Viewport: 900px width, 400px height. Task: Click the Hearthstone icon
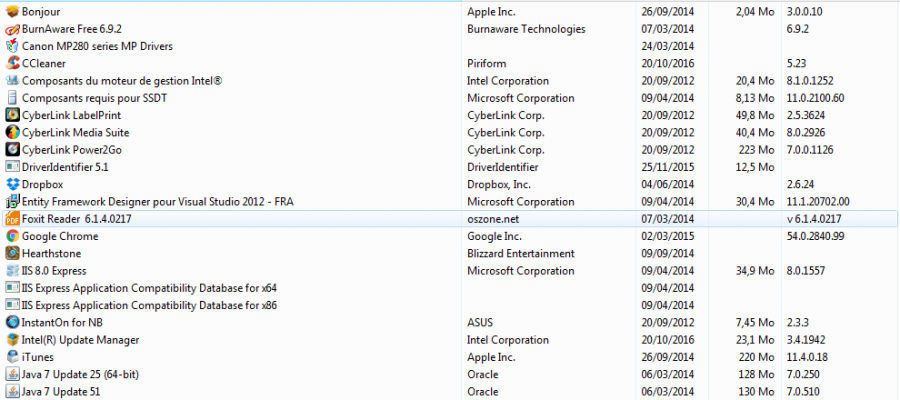point(11,253)
